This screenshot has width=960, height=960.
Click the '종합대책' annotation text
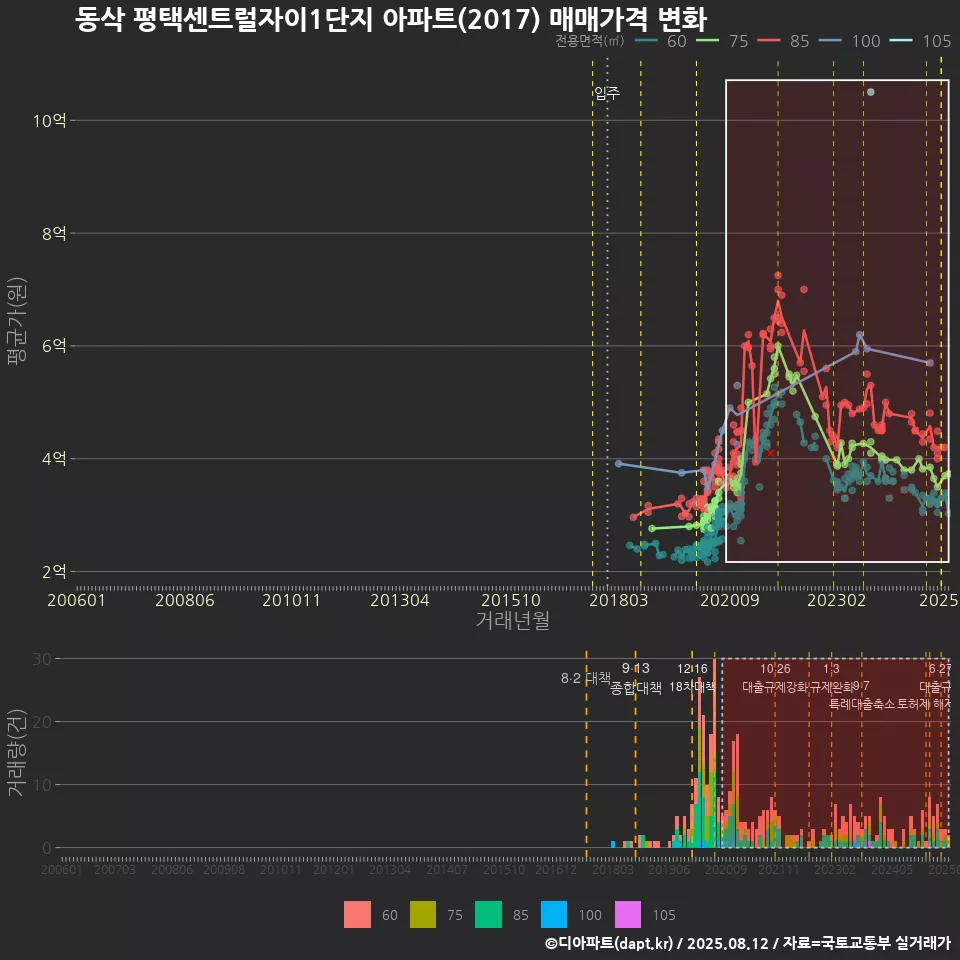[636, 688]
